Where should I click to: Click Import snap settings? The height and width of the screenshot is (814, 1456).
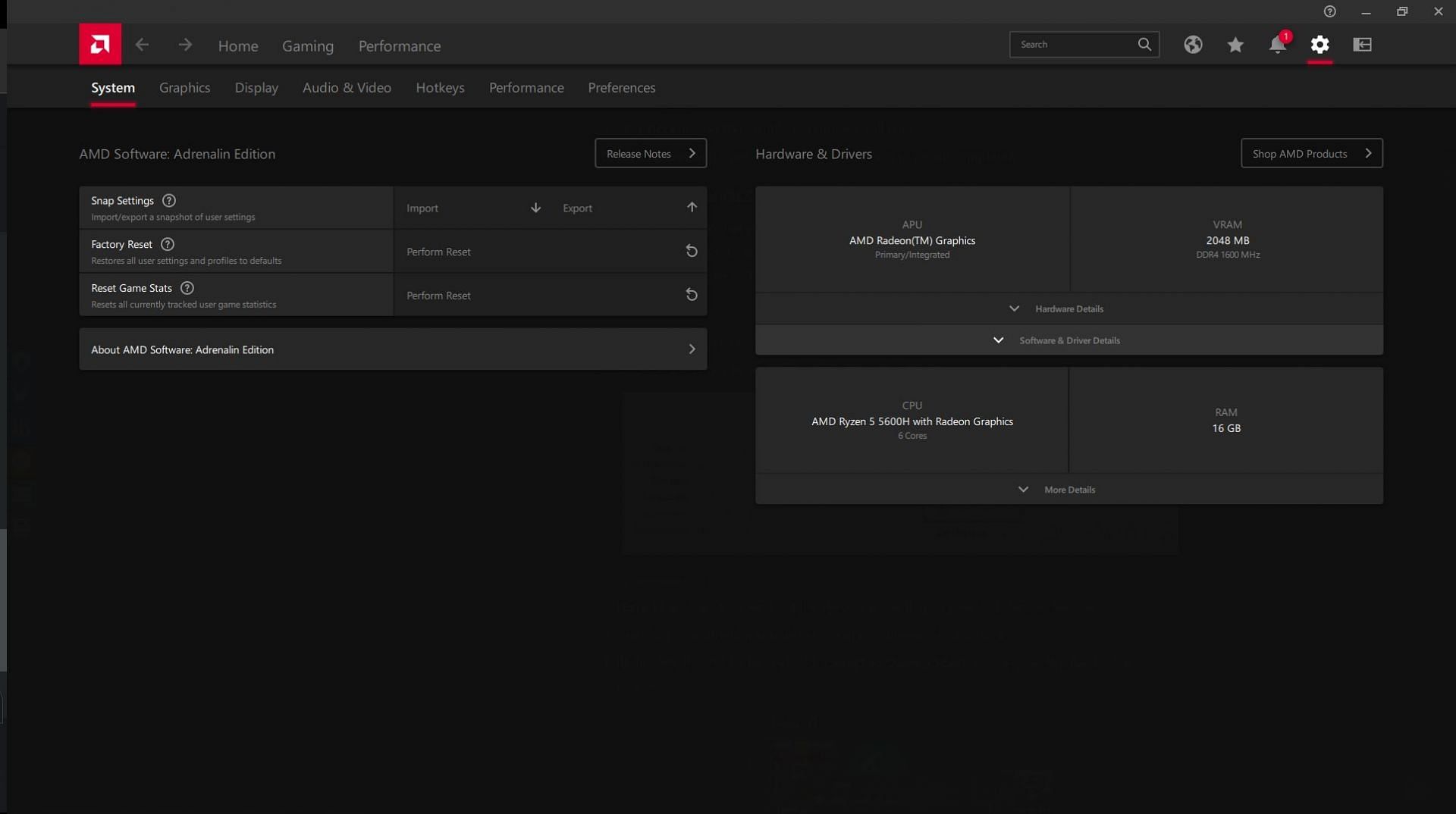[x=472, y=208]
